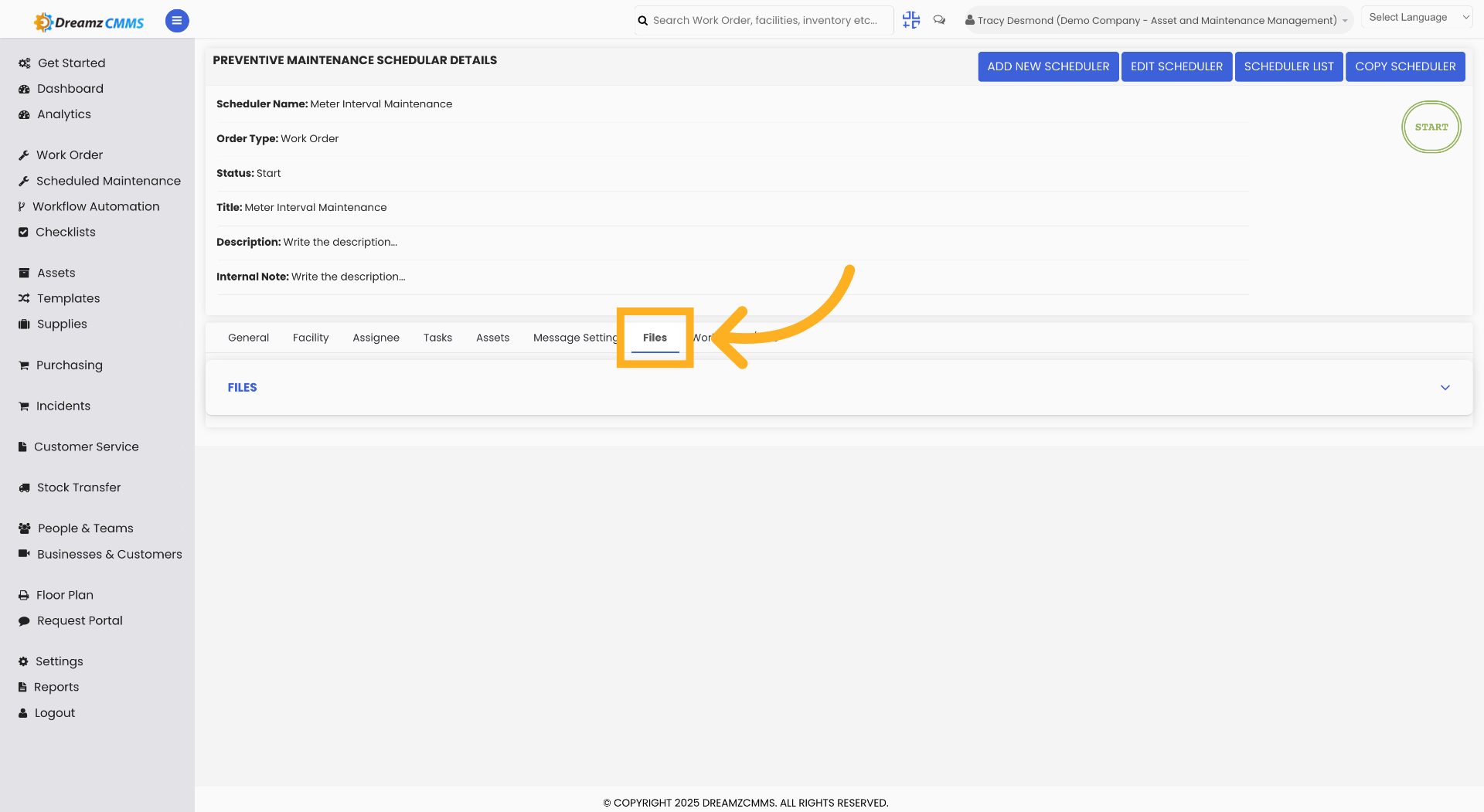Click the Workflow Automation branch icon
This screenshot has width=1484, height=812.
pyautogui.click(x=22, y=206)
